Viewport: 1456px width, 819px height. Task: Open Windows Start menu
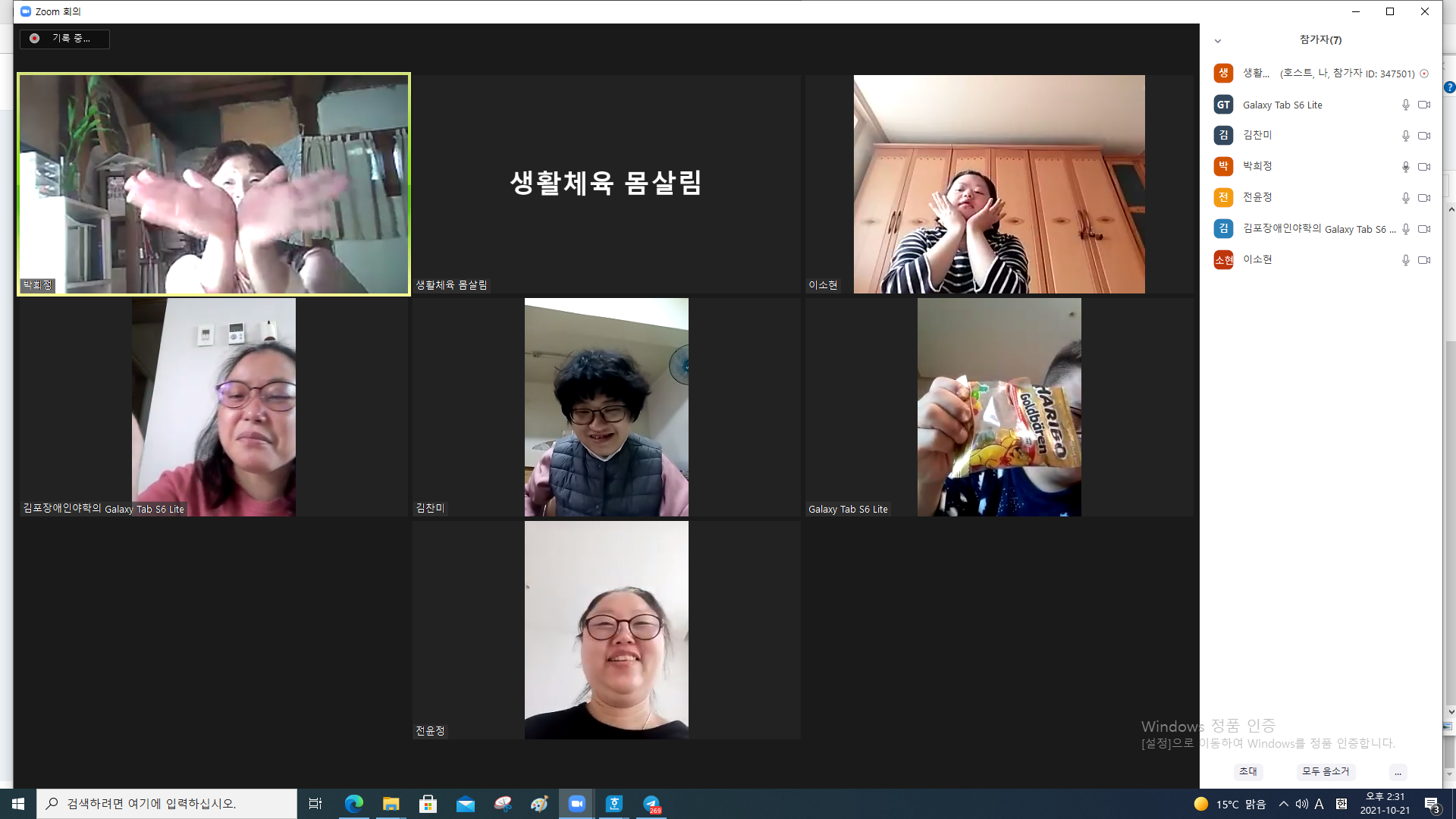click(18, 804)
